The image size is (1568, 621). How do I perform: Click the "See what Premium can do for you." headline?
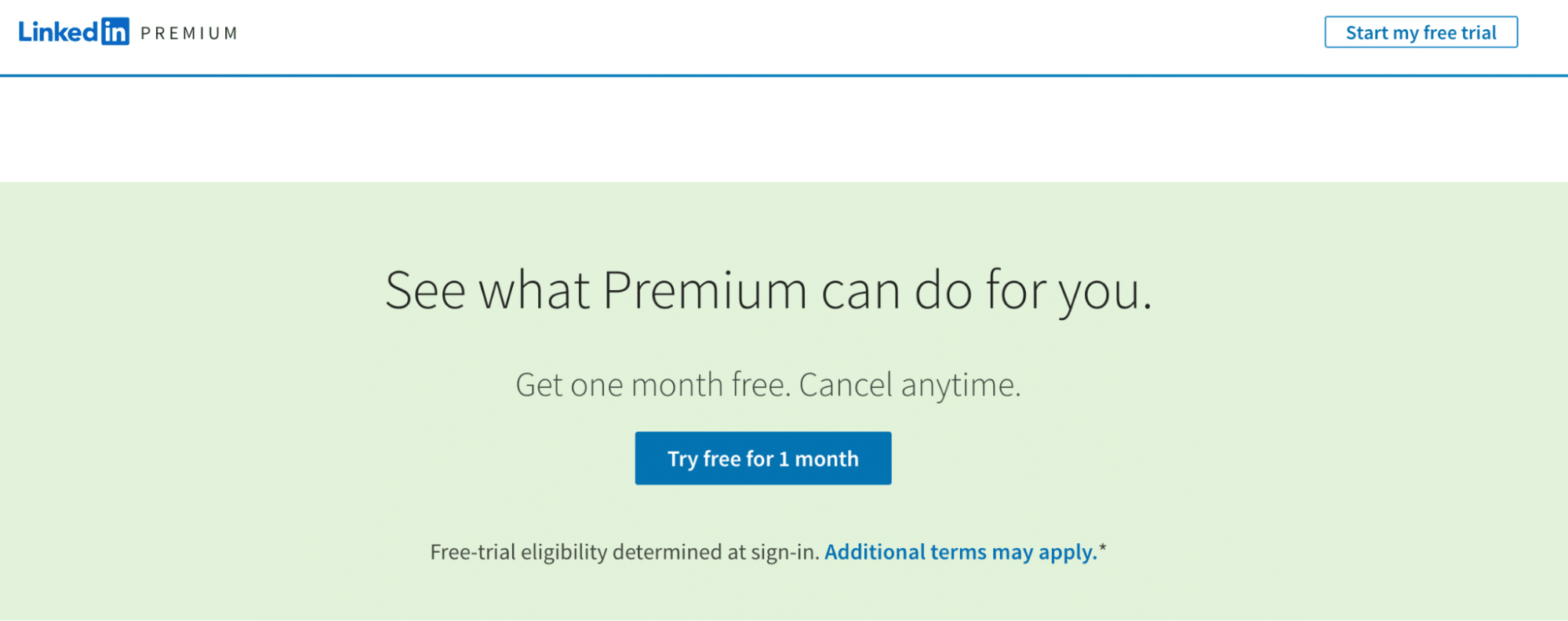click(x=769, y=291)
